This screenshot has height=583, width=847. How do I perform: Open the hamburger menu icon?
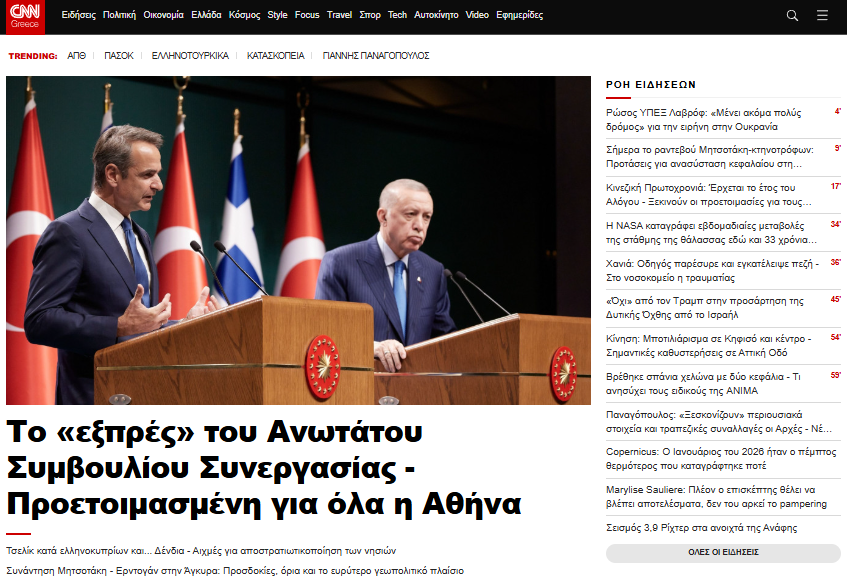822,16
